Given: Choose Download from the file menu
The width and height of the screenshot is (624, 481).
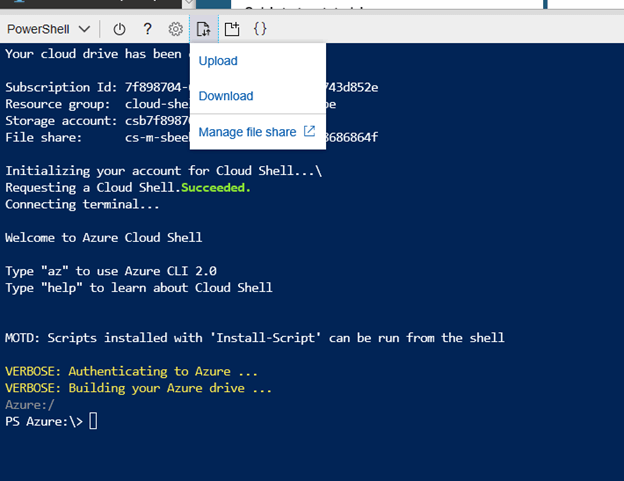Looking at the screenshot, I should (226, 96).
